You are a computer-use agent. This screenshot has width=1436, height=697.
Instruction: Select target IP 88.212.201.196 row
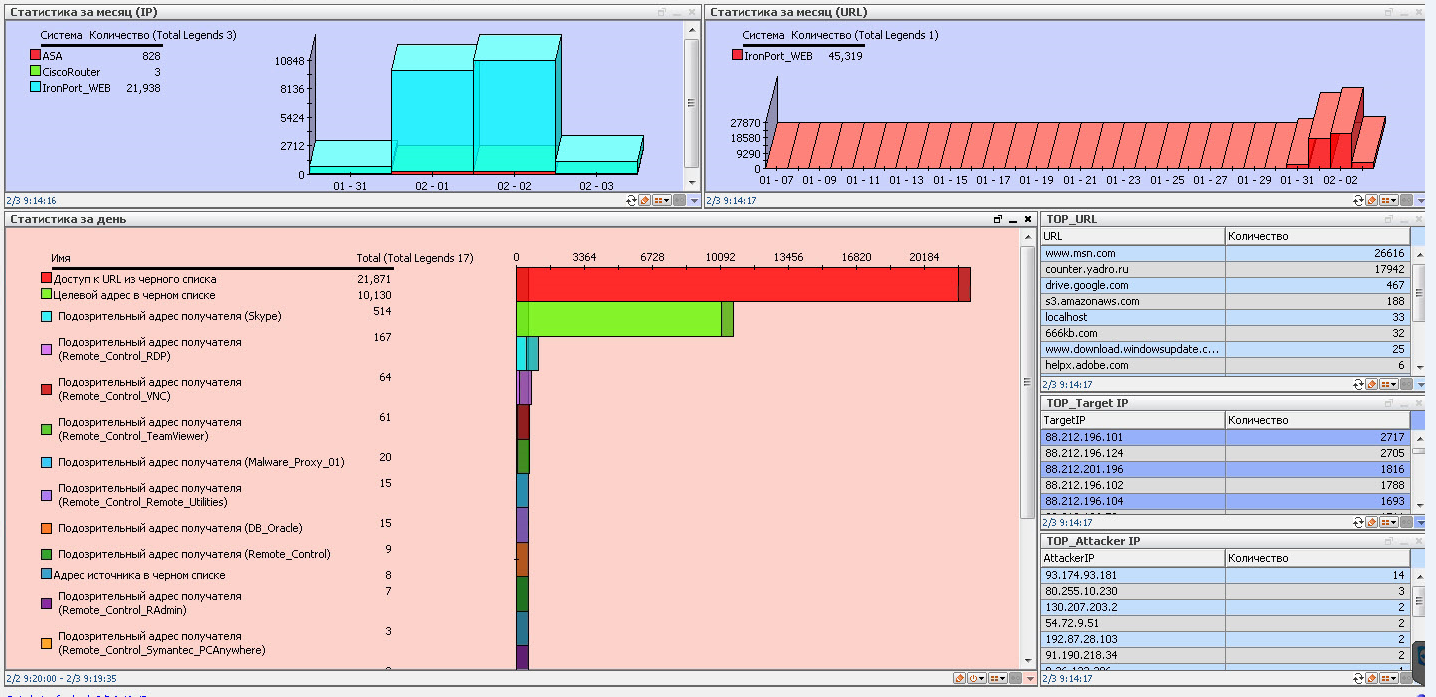1132,469
